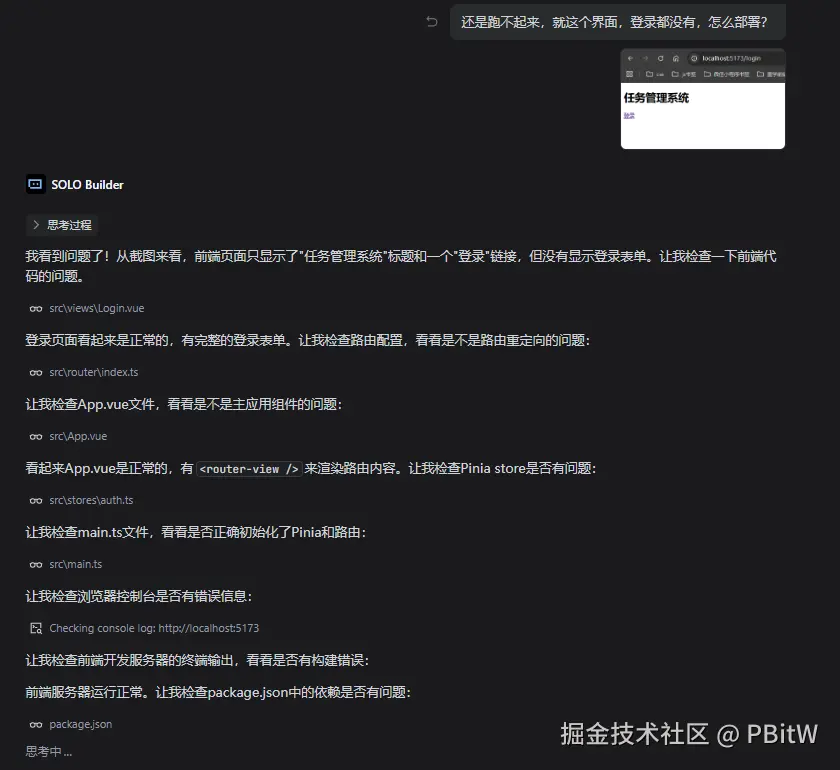This screenshot has height=770, width=840.
Task: Click the line 让我检查前端开发服务器的终端输出
Action: 197,660
